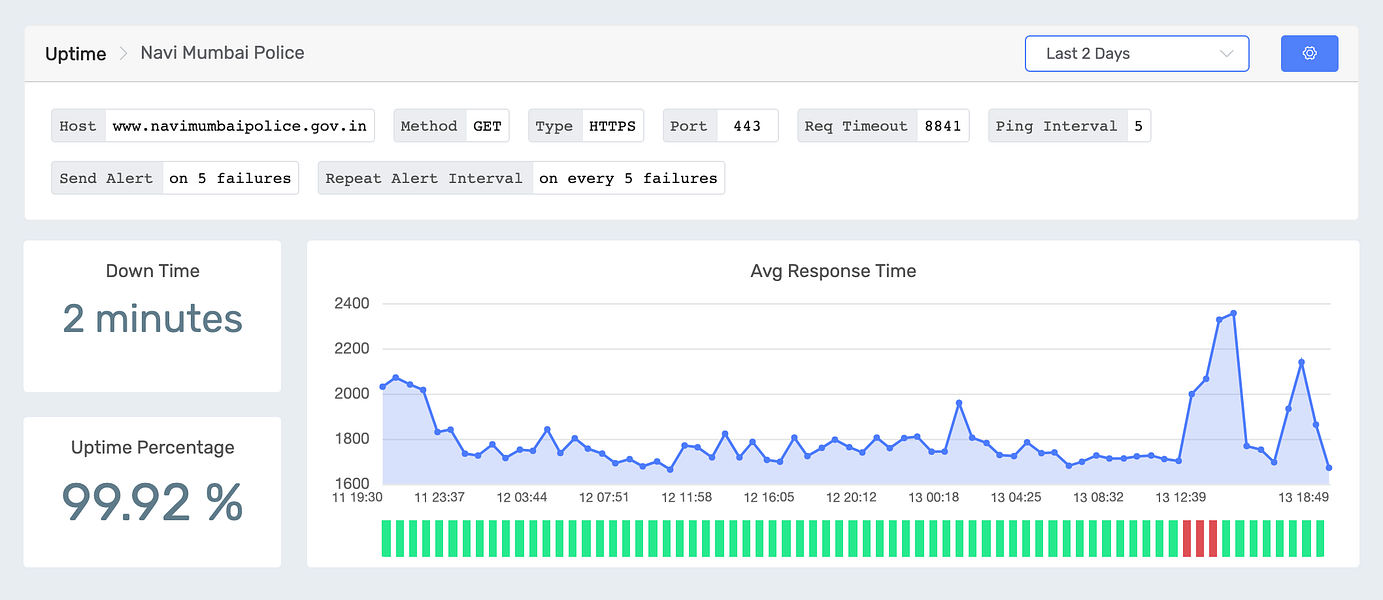Click the last data point at chart end
1383x600 pixels.
point(1329,467)
